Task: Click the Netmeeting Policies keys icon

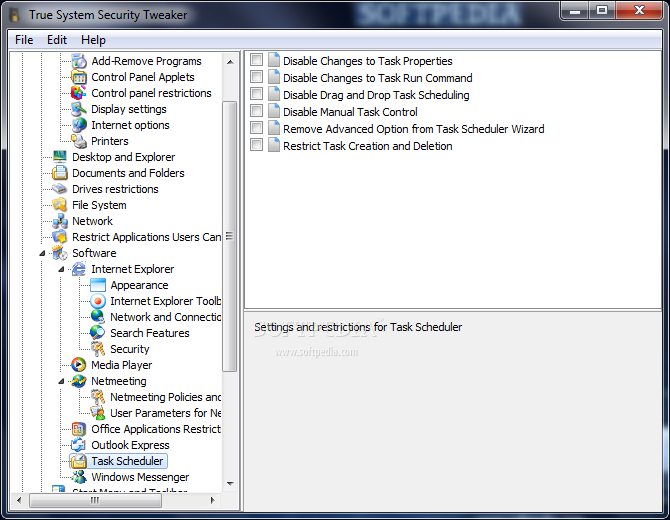Action: [x=98, y=397]
